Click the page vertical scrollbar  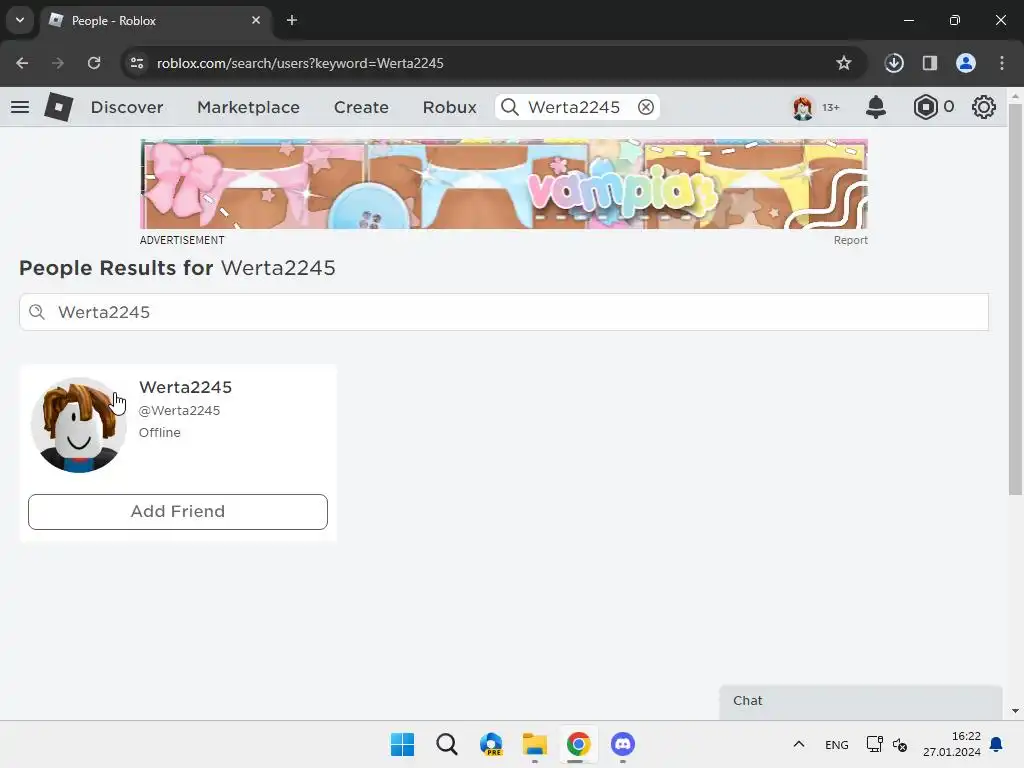point(1015,300)
